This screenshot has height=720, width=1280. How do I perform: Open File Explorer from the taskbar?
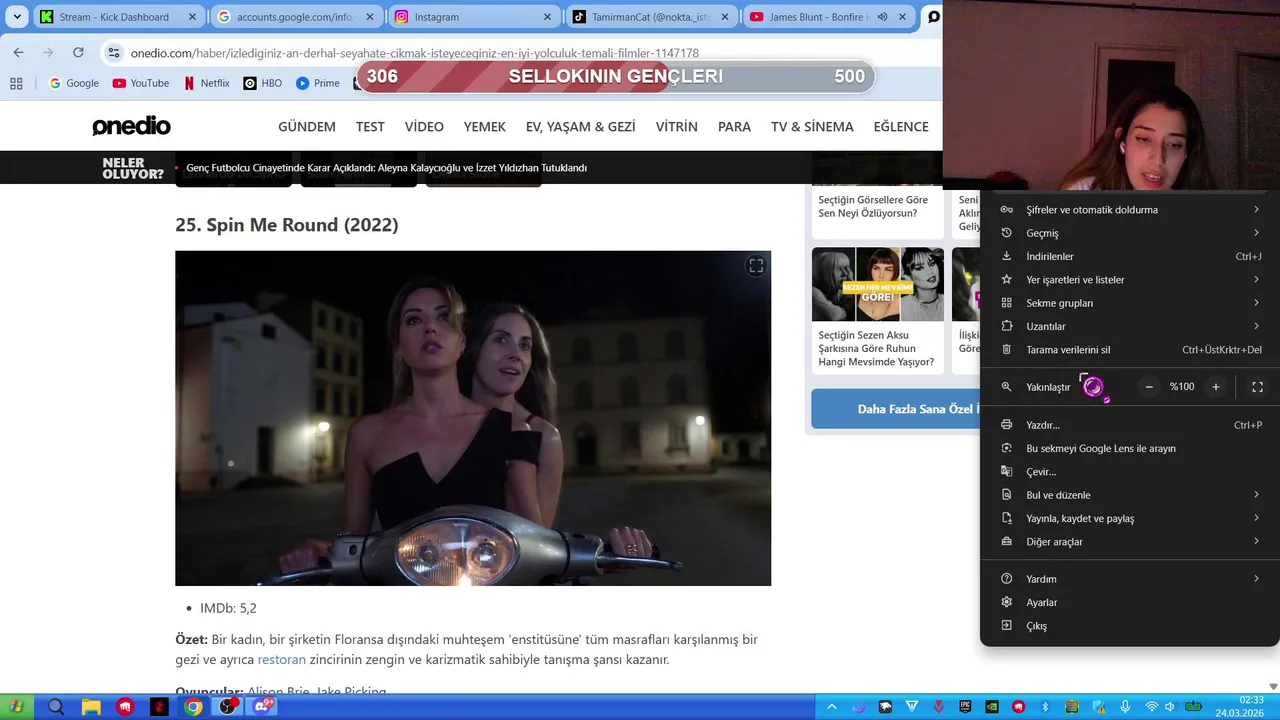91,707
